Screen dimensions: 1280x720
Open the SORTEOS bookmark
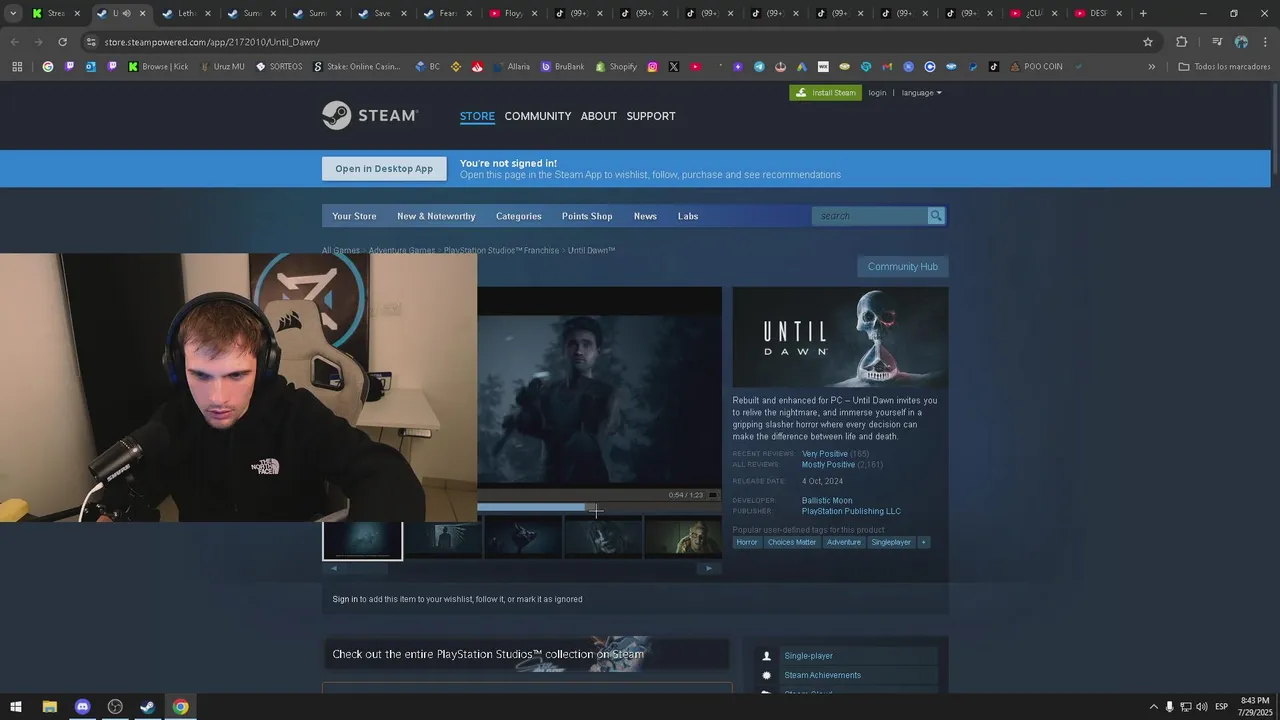[279, 67]
